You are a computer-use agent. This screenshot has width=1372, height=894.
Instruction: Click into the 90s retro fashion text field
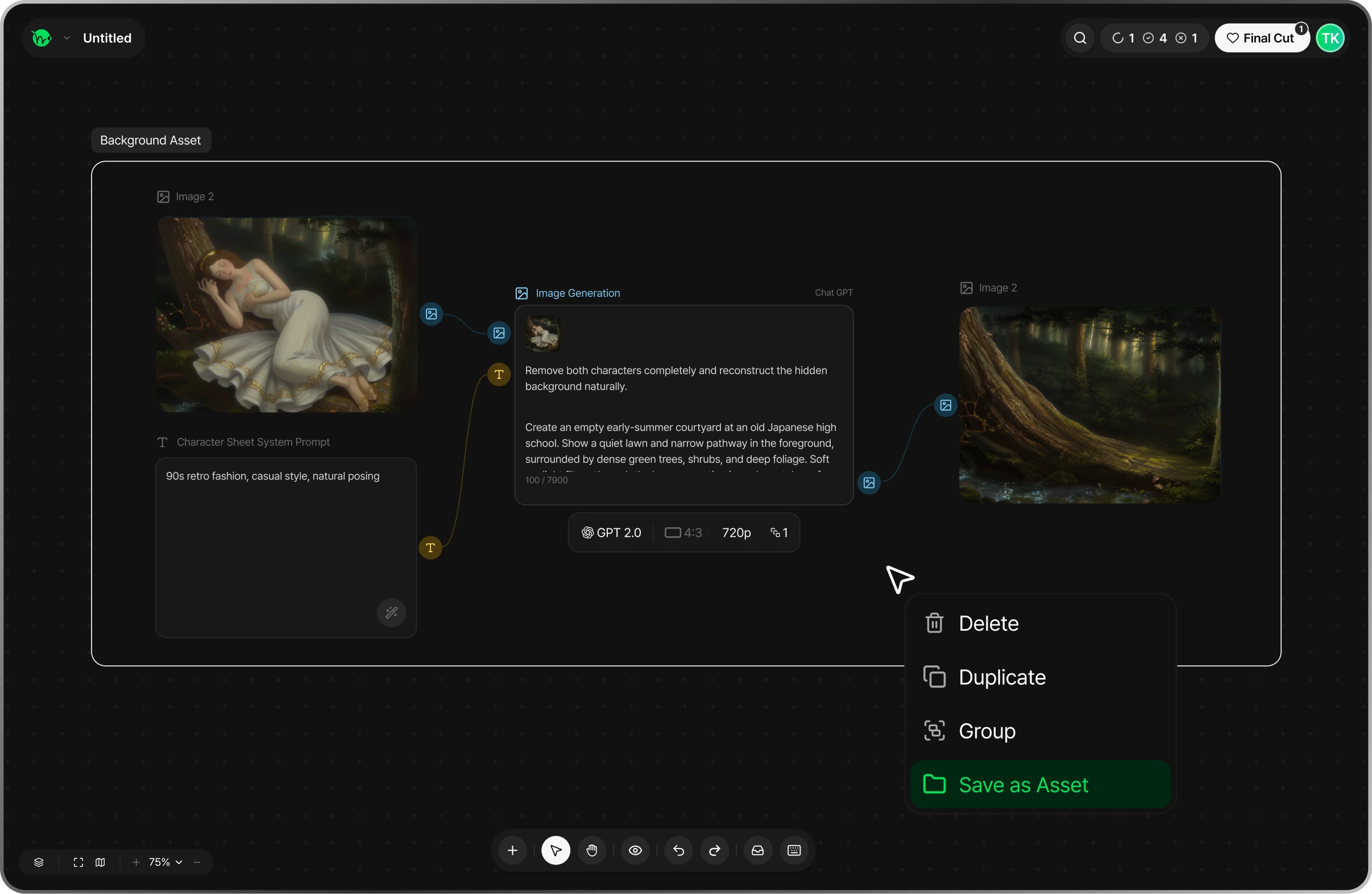pyautogui.click(x=286, y=548)
